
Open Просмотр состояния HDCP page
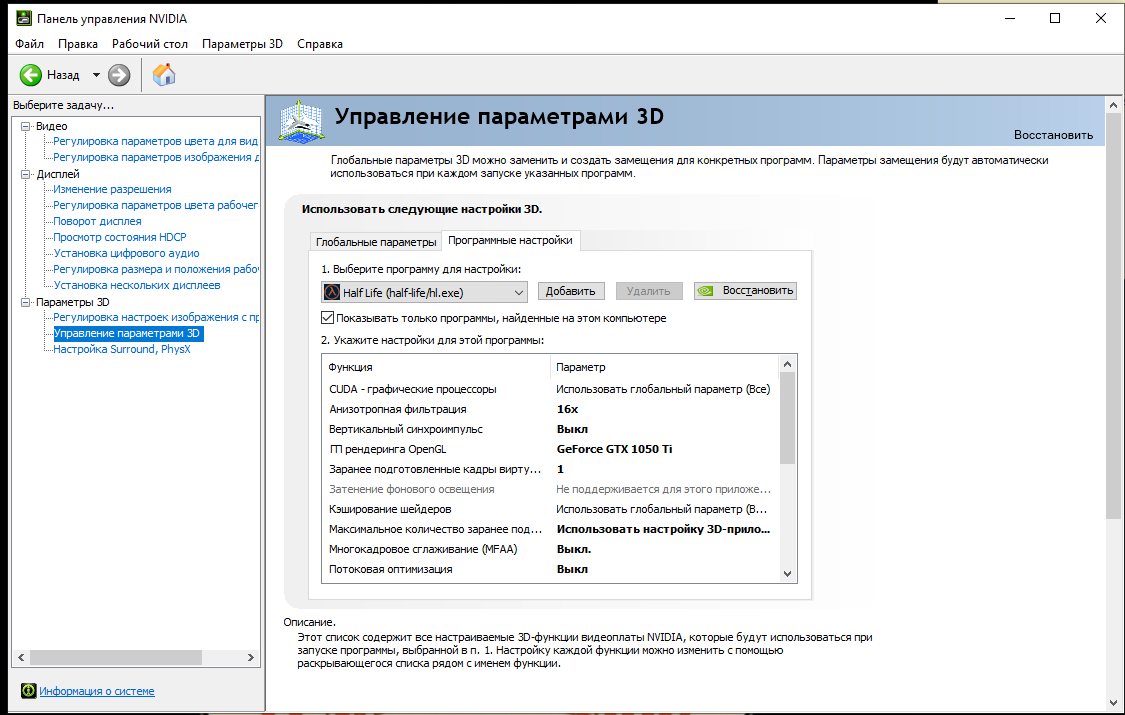[x=120, y=237]
